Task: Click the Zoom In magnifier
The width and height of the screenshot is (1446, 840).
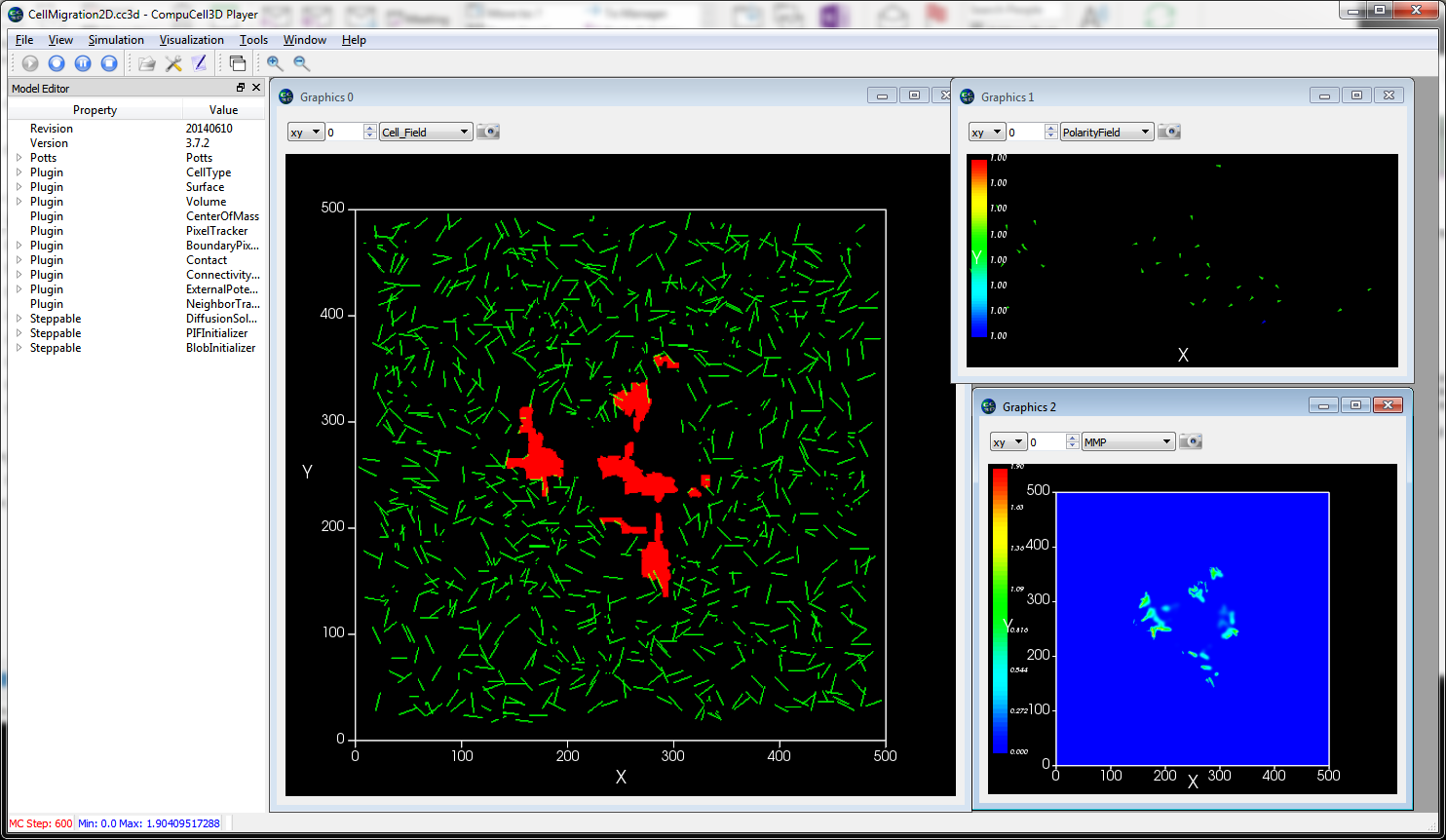Action: [276, 63]
